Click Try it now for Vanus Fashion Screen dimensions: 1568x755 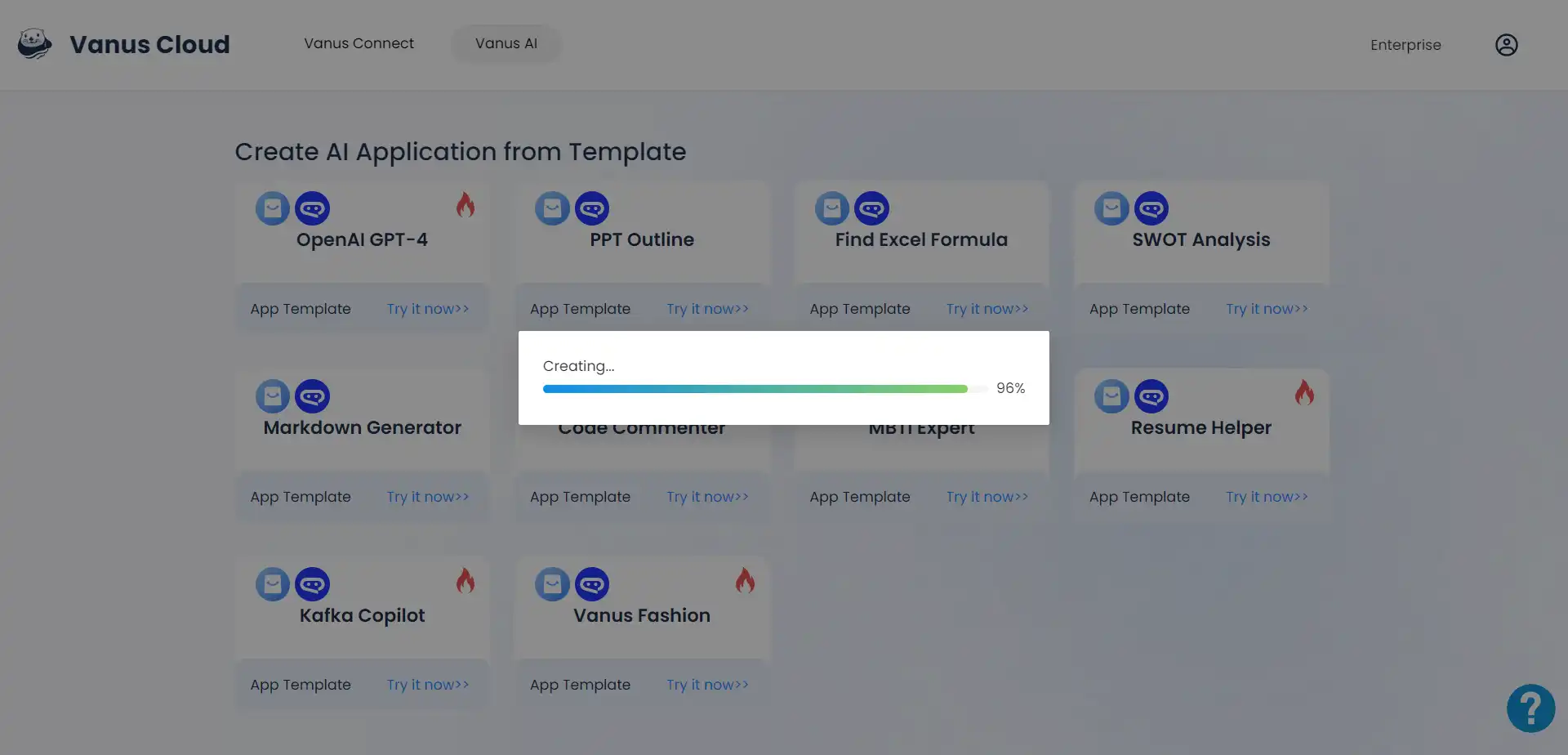(707, 685)
